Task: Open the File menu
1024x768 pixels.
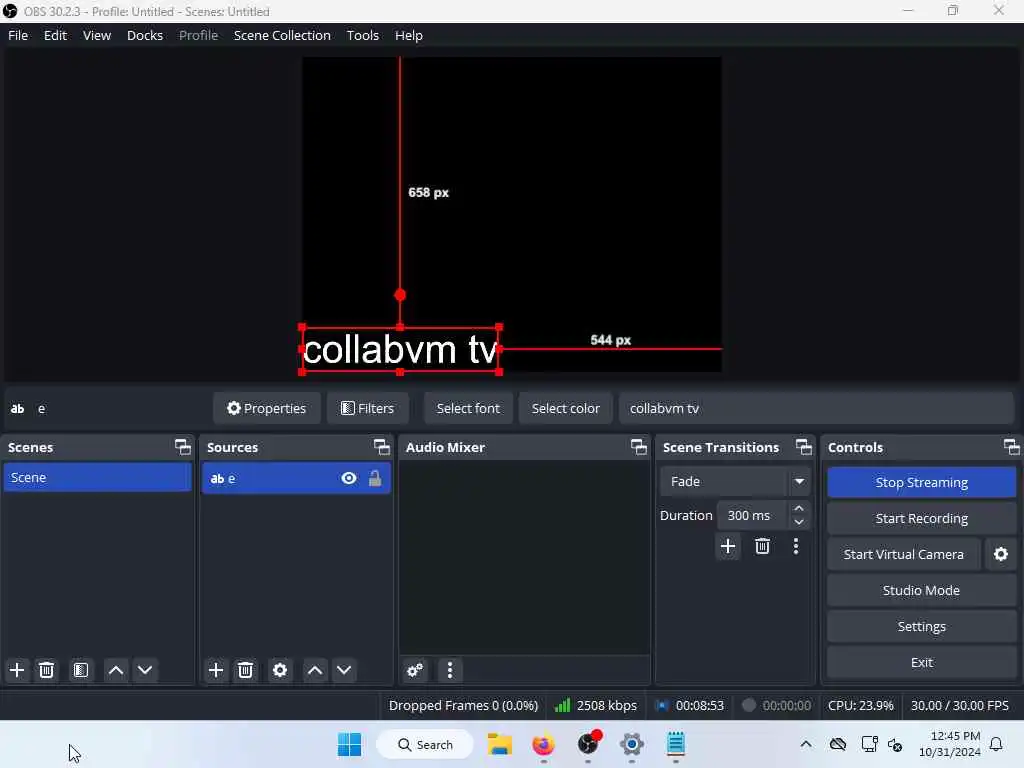Action: click(18, 35)
